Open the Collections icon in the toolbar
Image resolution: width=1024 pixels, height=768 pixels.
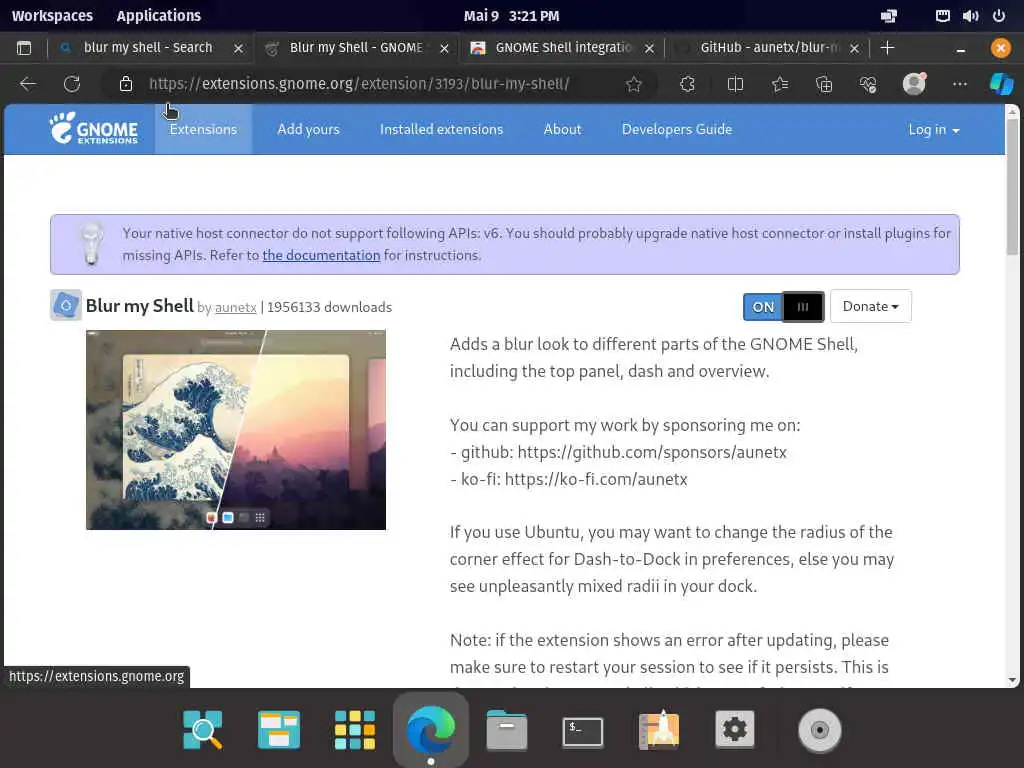pyautogui.click(x=824, y=84)
